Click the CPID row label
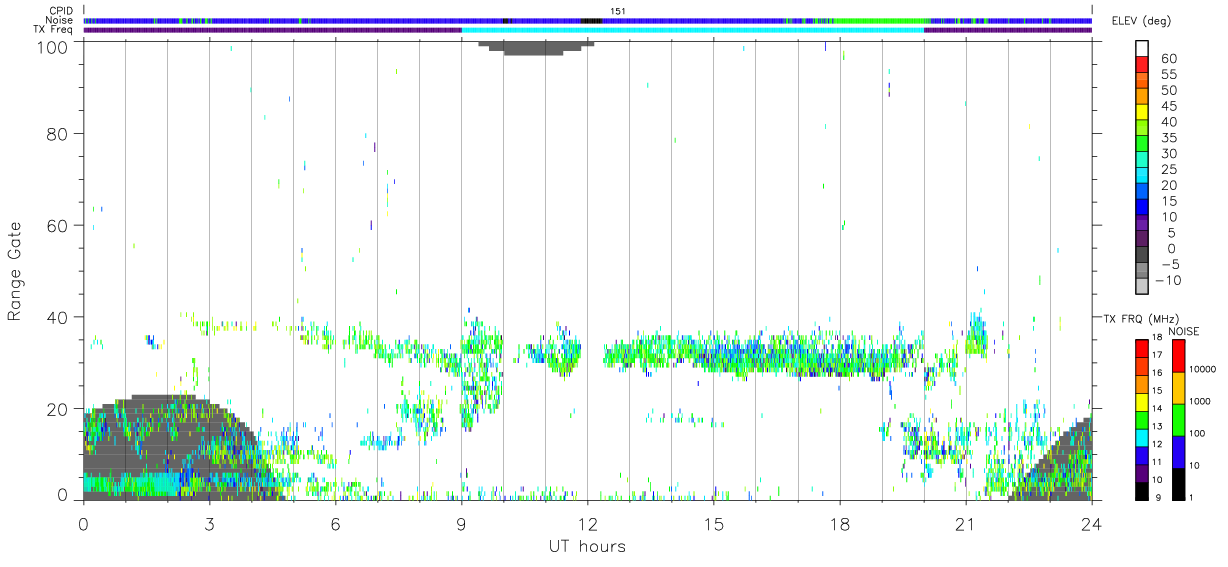Viewport: 1228px width, 567px height. point(61,11)
